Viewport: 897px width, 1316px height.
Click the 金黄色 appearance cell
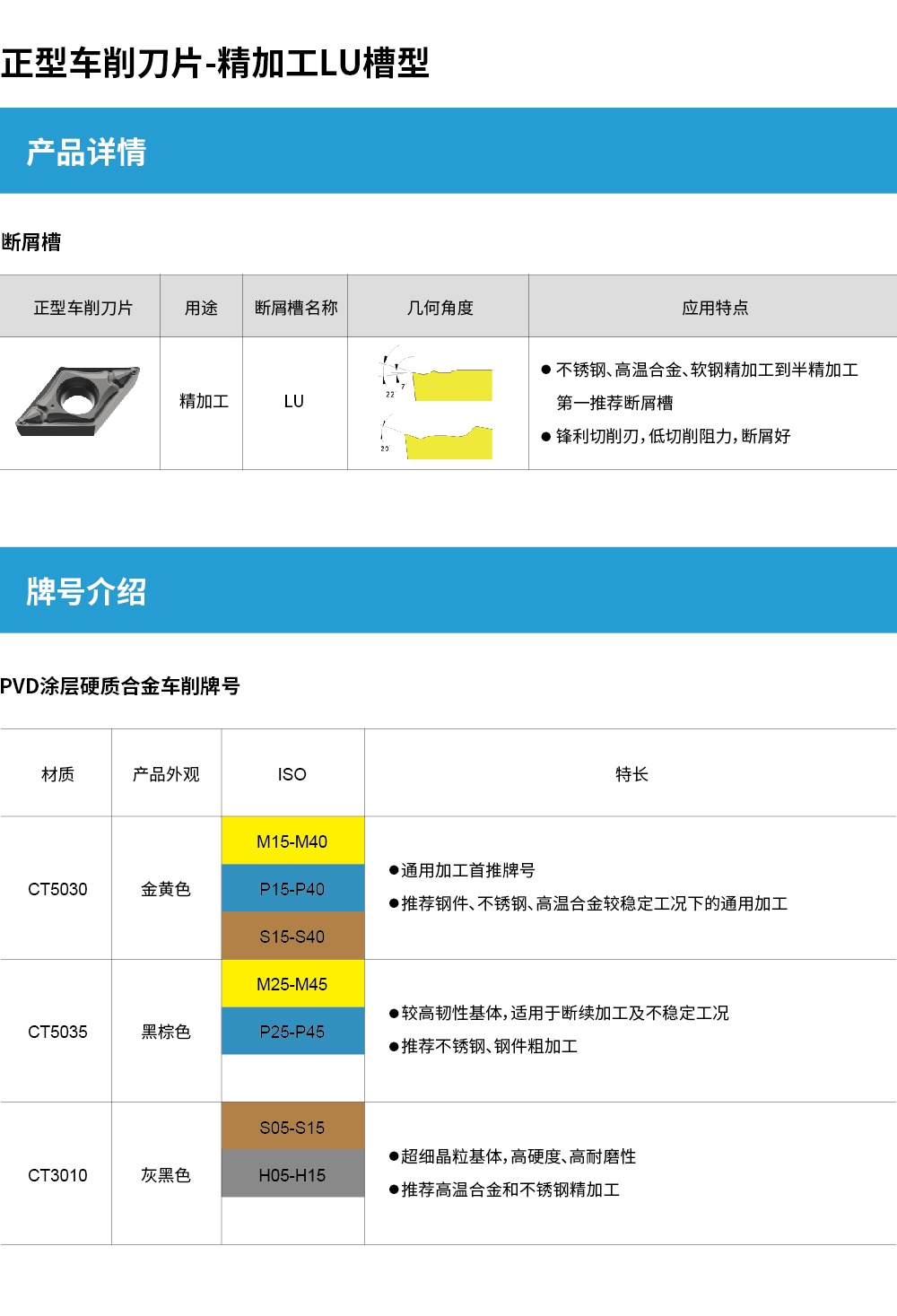(166, 889)
